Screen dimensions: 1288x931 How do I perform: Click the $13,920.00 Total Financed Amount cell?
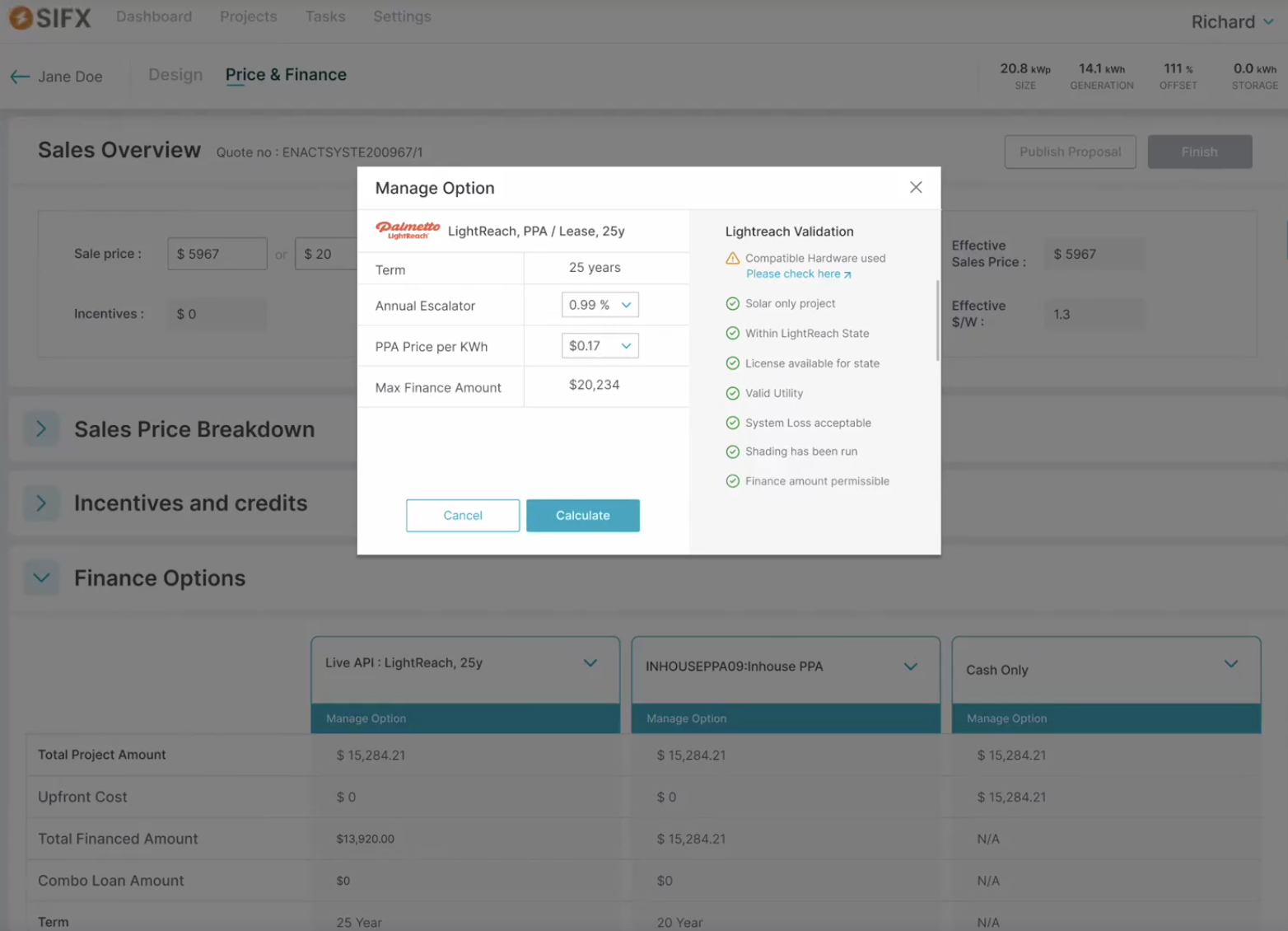click(366, 839)
